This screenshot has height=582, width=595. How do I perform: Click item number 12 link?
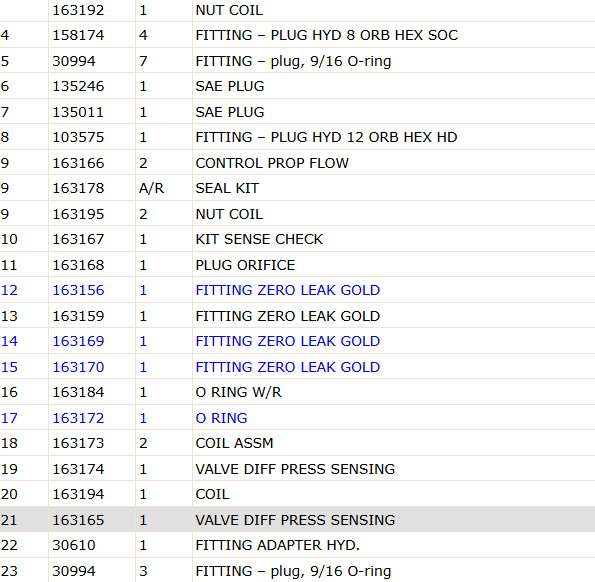[9, 290]
